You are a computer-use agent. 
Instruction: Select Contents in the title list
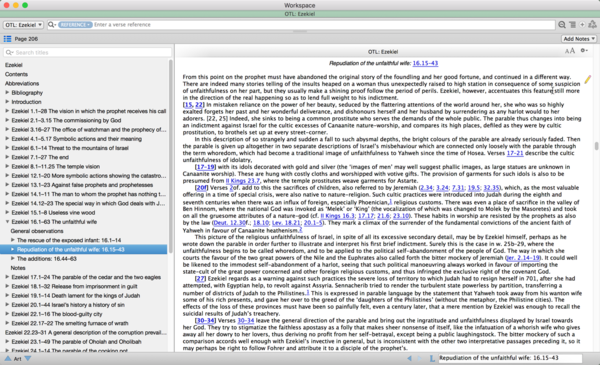16,74
